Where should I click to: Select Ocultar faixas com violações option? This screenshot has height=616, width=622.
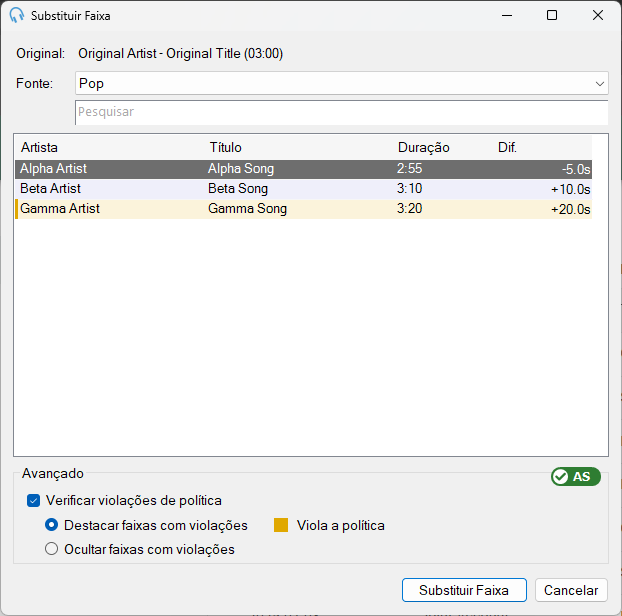(x=51, y=549)
